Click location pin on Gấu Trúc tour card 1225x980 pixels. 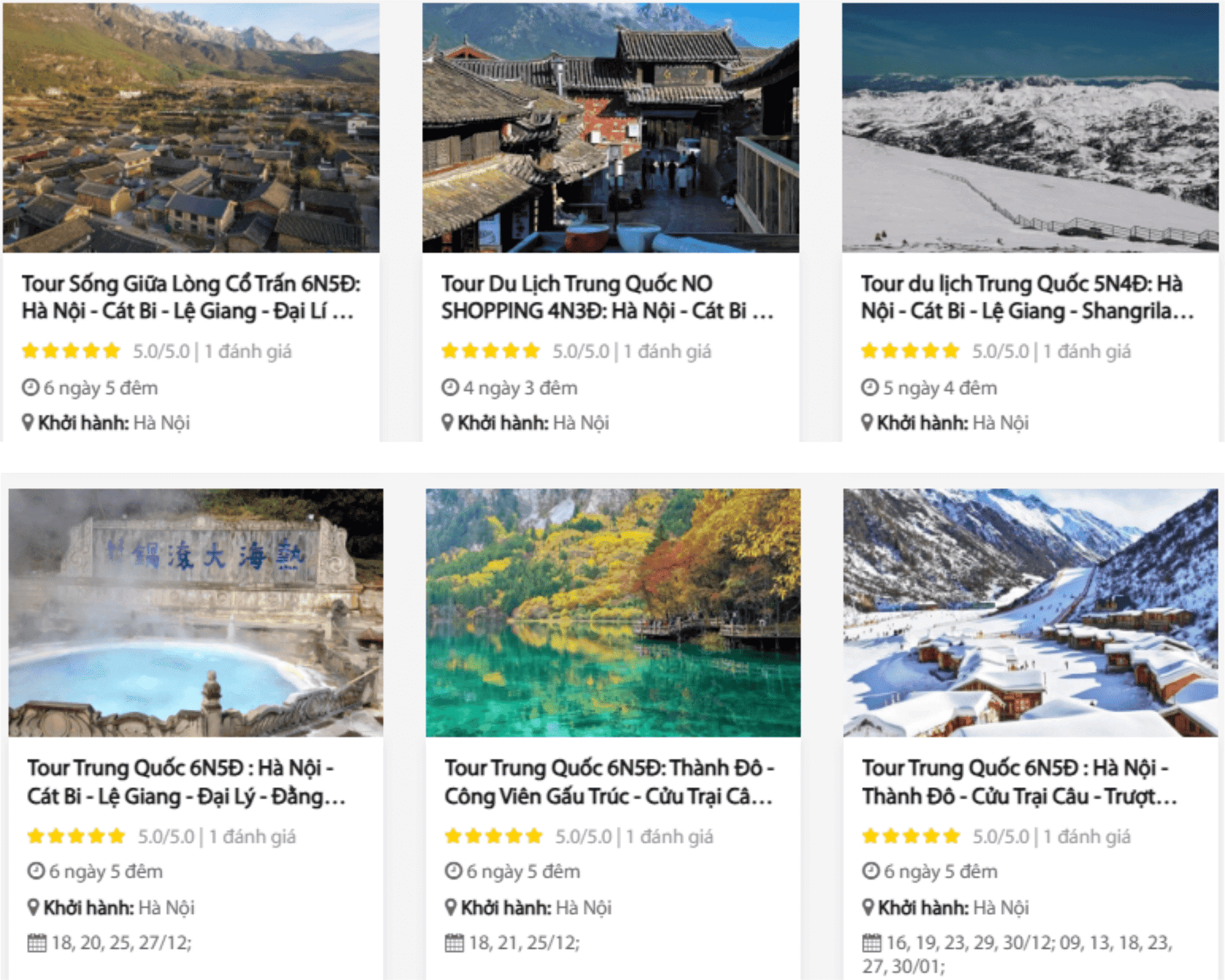pos(451,907)
